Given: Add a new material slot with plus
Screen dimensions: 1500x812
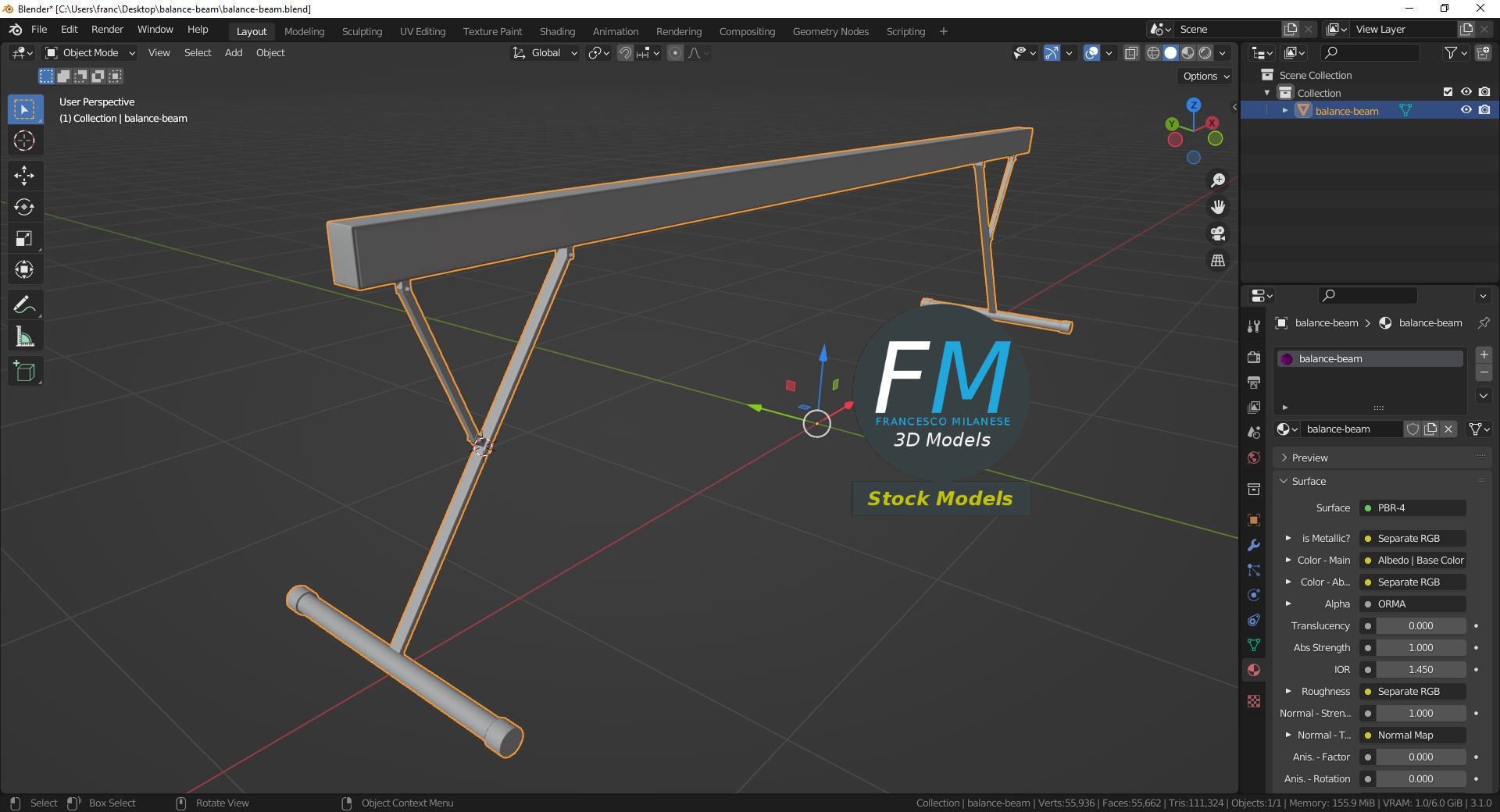Looking at the screenshot, I should click(x=1484, y=354).
